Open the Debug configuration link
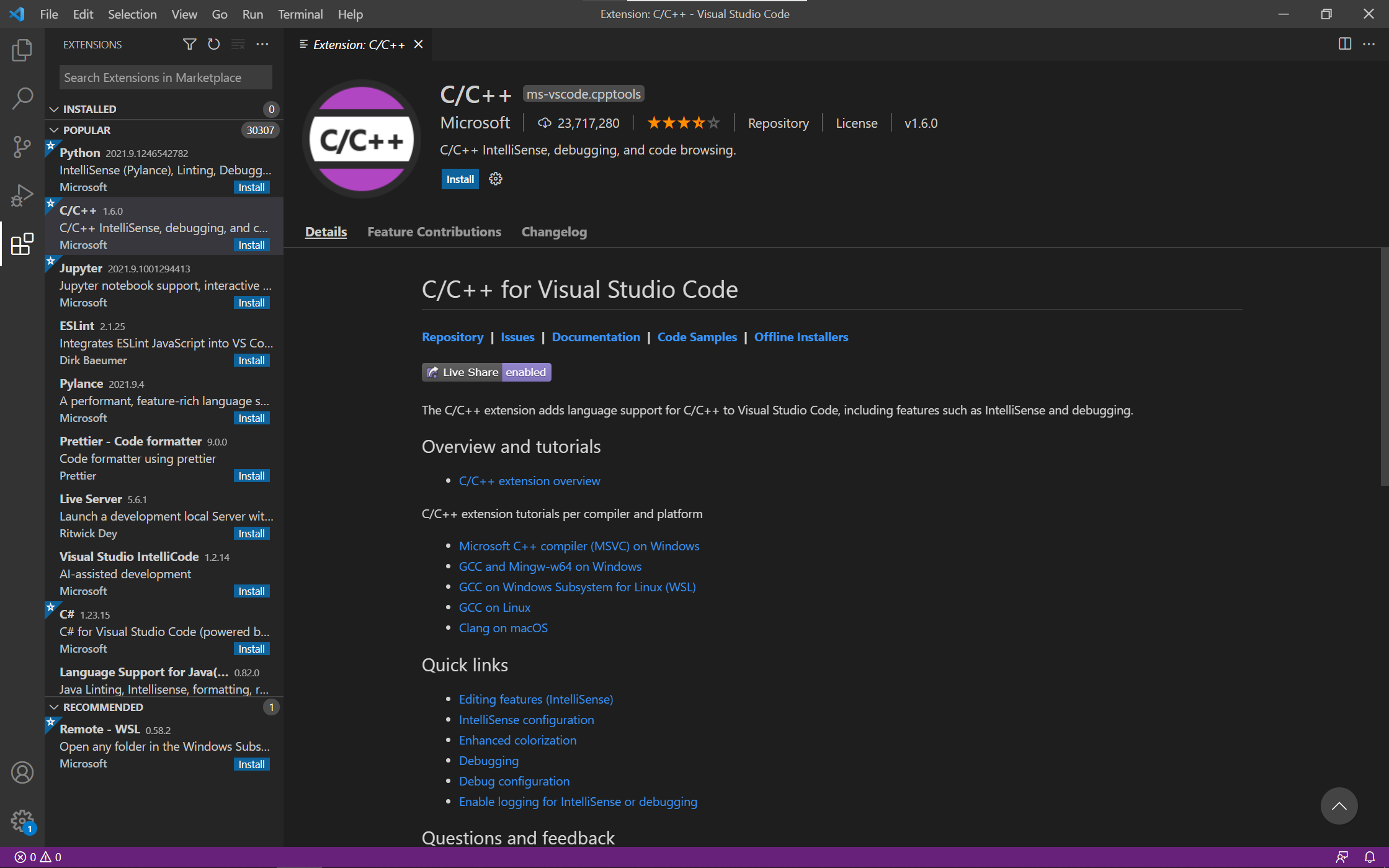This screenshot has width=1389, height=868. point(514,781)
